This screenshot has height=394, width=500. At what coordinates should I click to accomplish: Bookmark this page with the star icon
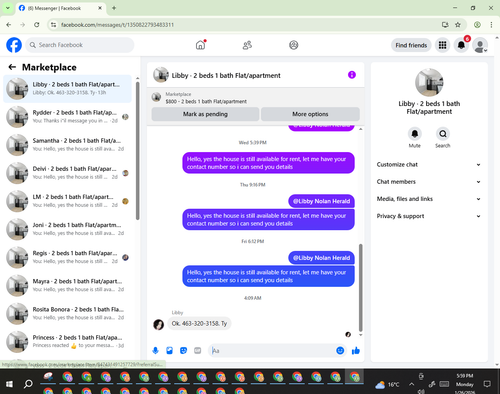458,25
